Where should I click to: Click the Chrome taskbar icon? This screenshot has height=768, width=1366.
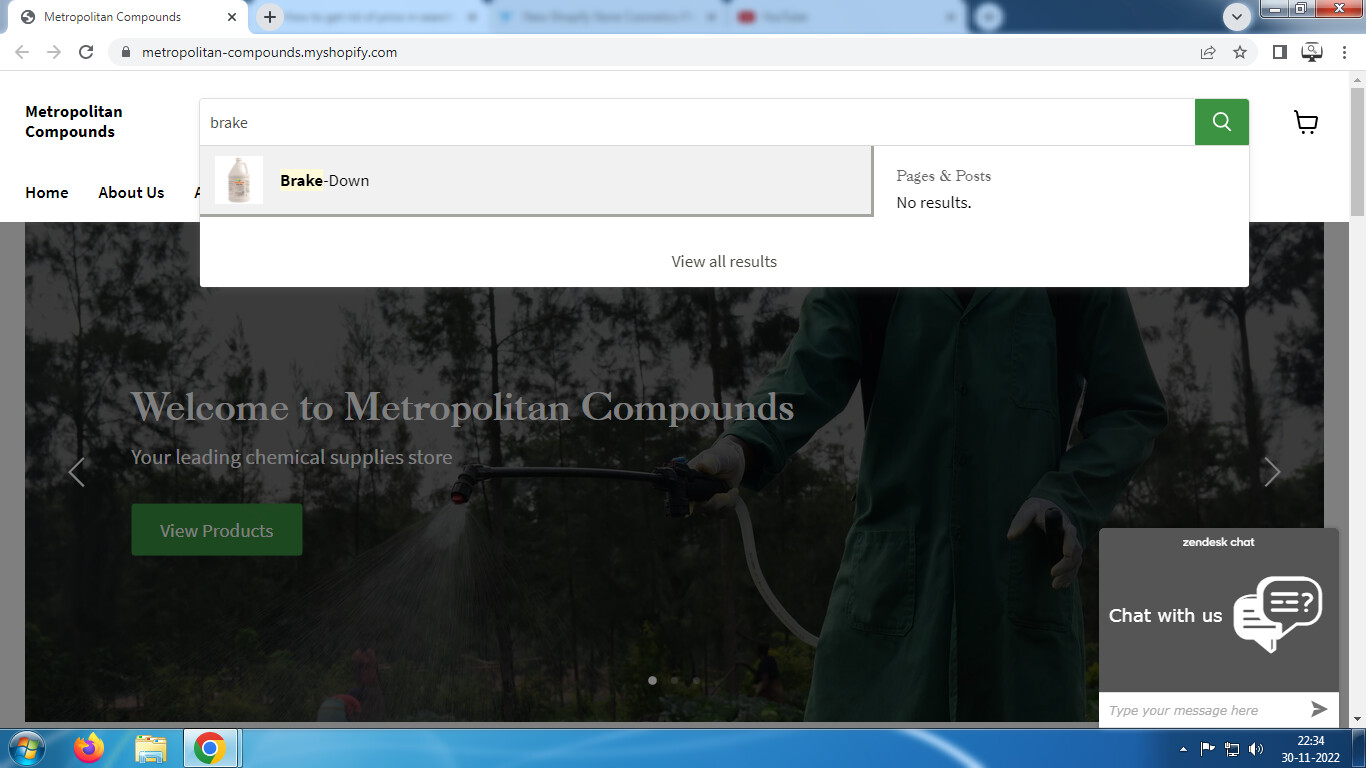209,748
